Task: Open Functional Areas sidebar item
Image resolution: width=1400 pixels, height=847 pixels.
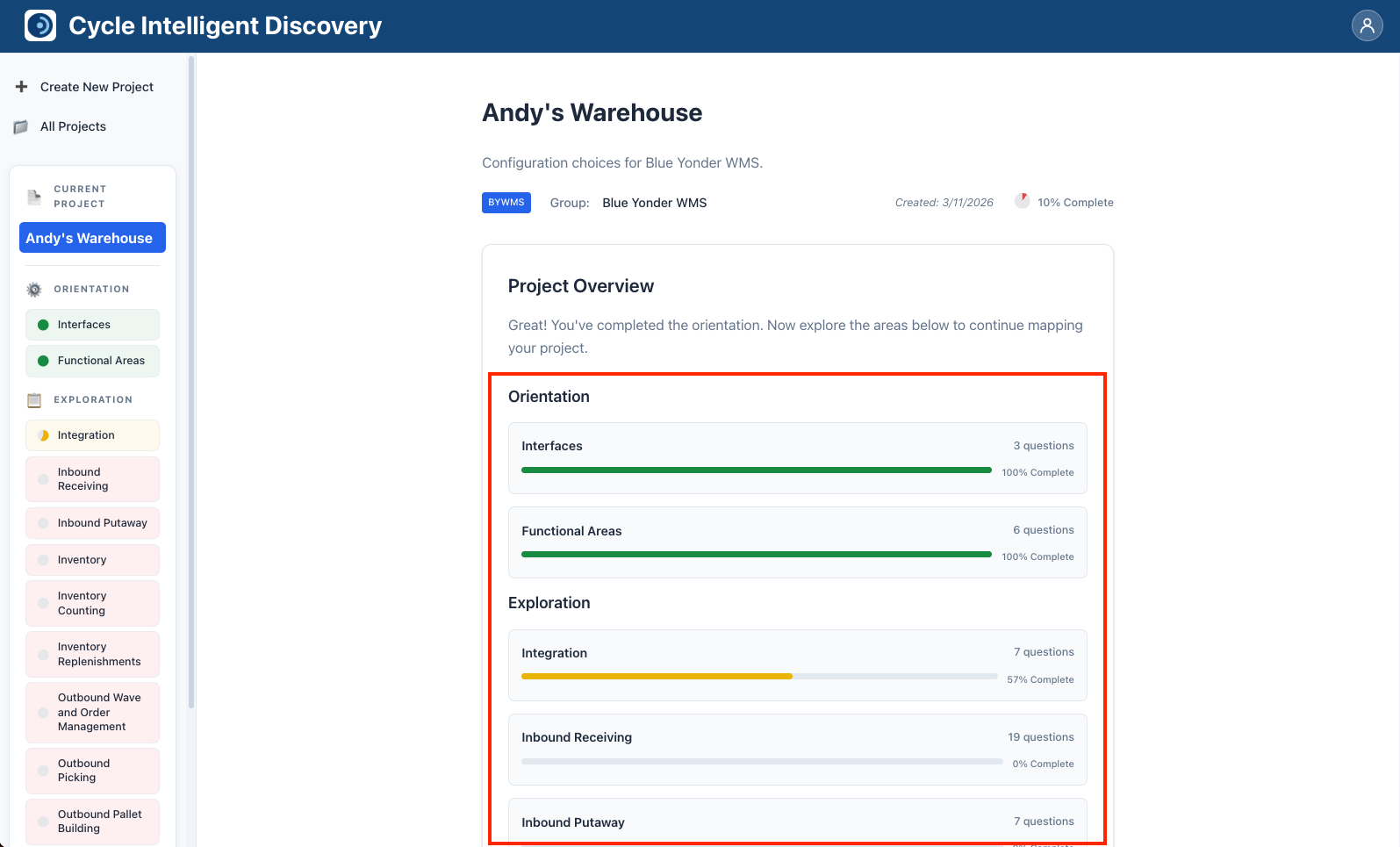Action: tap(92, 361)
